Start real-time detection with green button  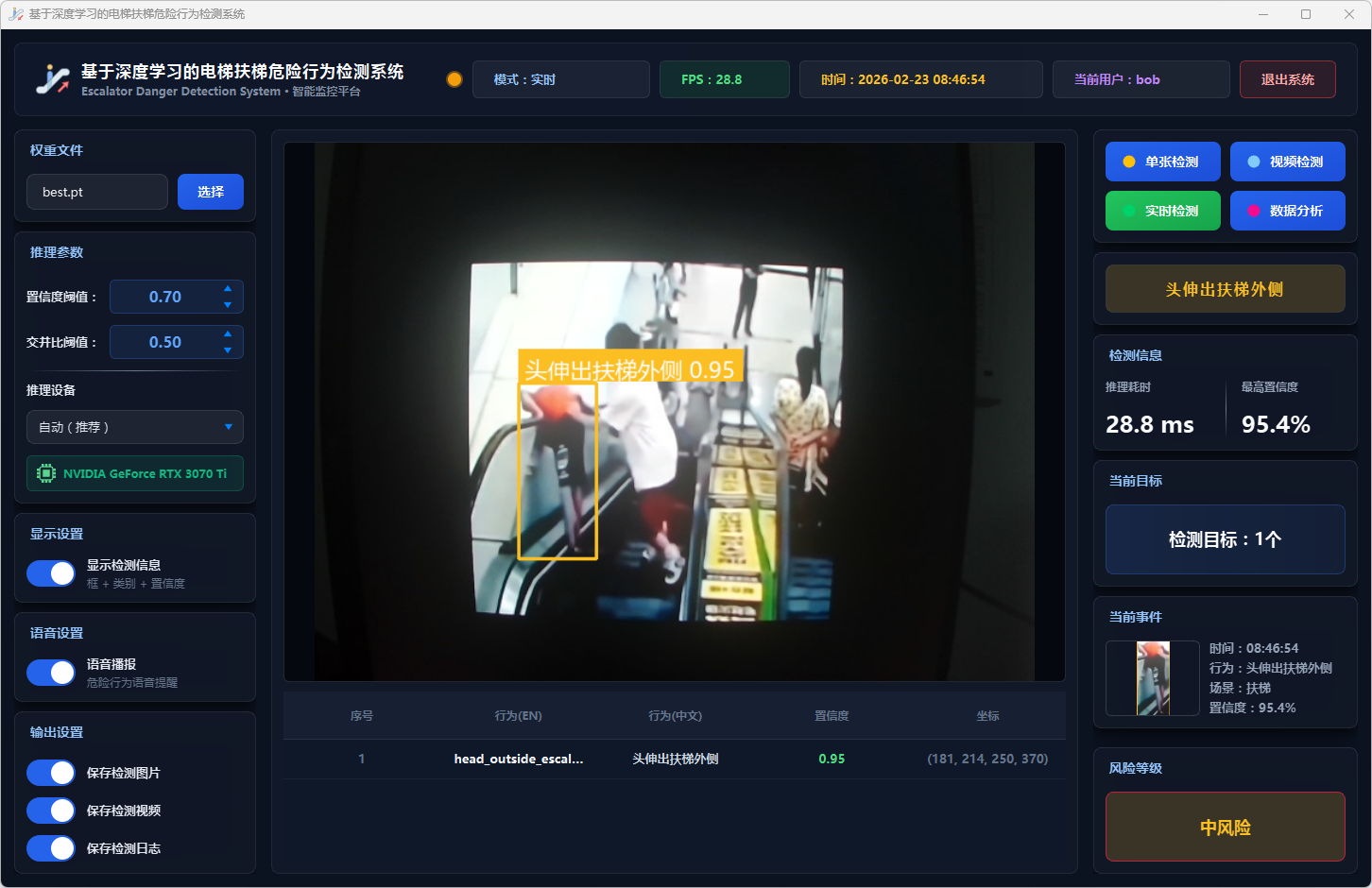tap(1162, 211)
